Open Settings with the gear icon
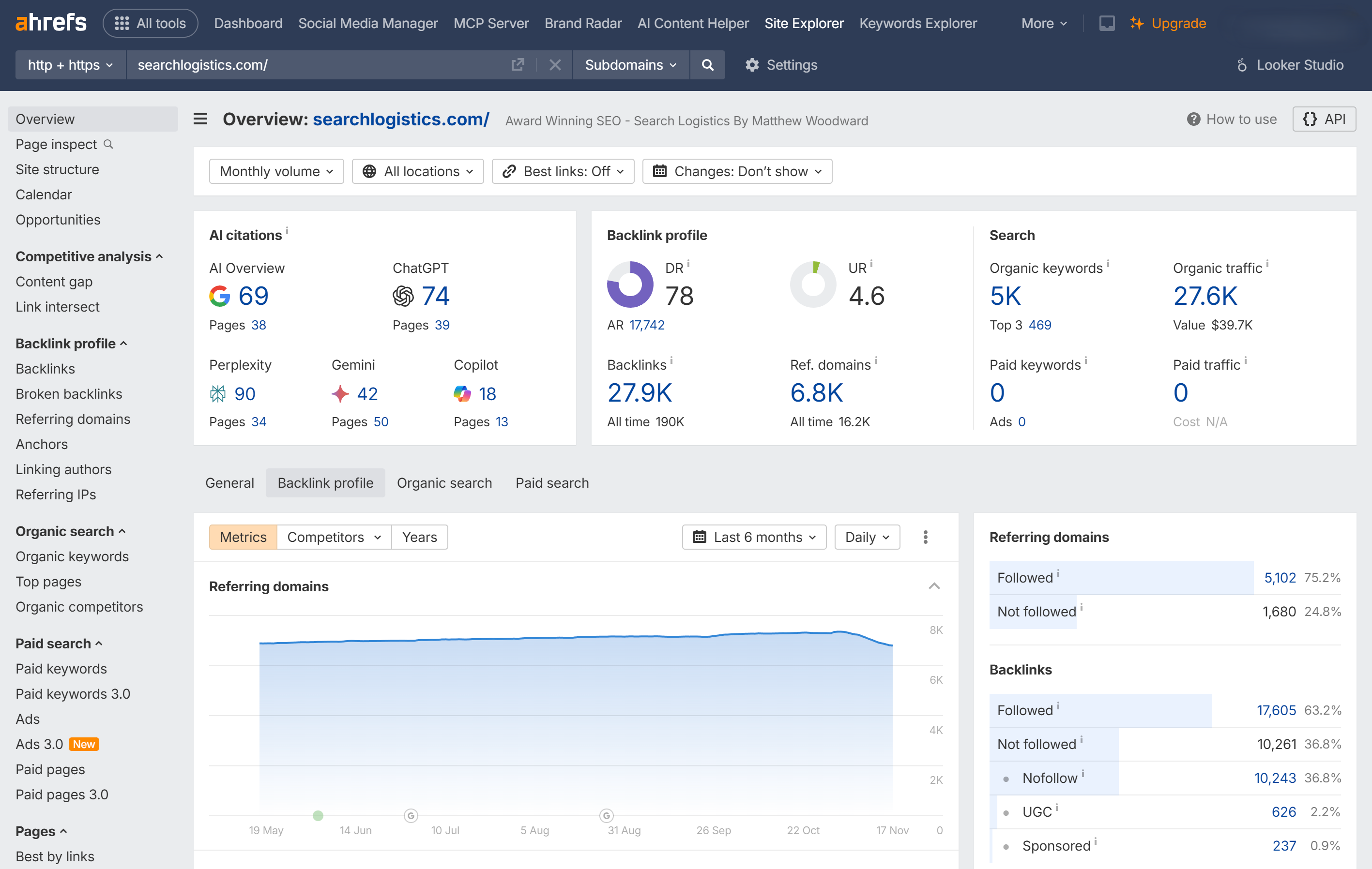 click(x=752, y=64)
